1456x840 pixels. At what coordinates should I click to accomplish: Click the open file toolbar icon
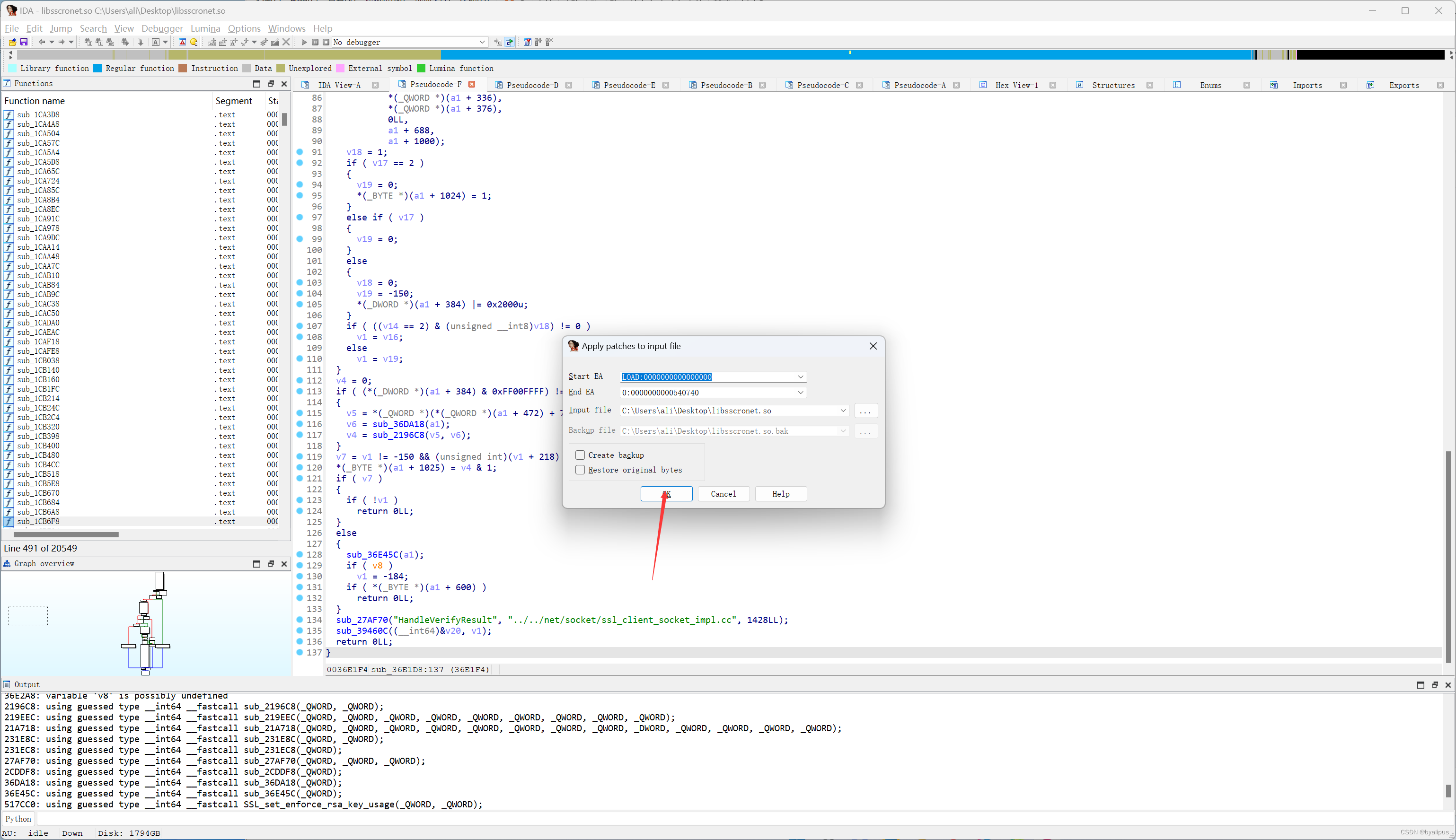12,42
